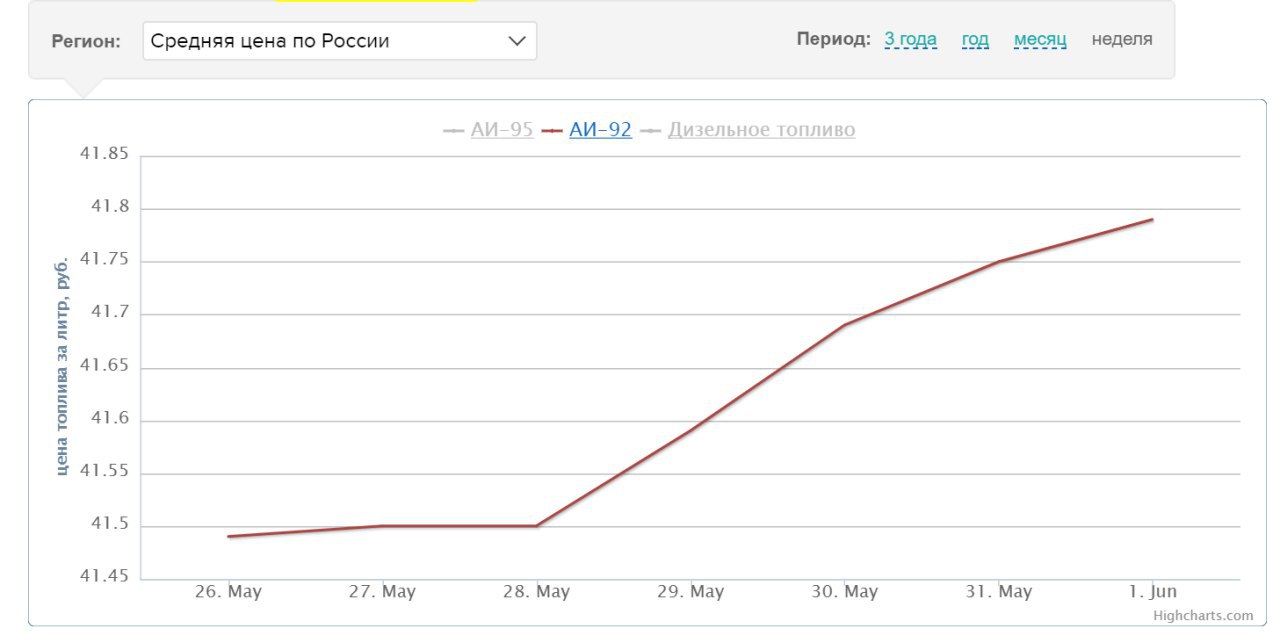Image resolution: width=1280 pixels, height=643 pixels.
Task: Select the data point above 30. May
Action: (x=845, y=325)
